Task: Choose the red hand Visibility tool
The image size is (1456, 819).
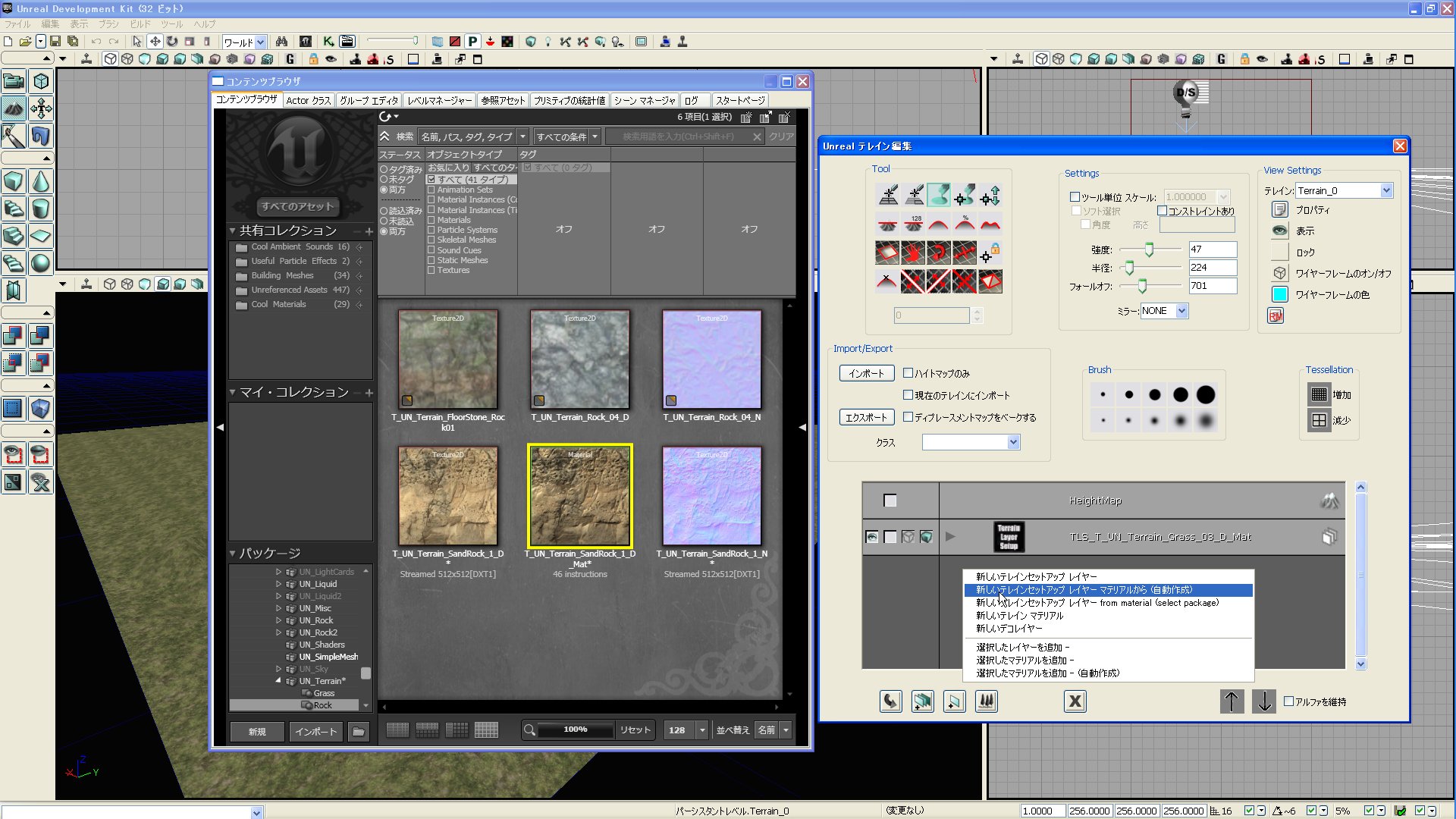Action: [913, 253]
